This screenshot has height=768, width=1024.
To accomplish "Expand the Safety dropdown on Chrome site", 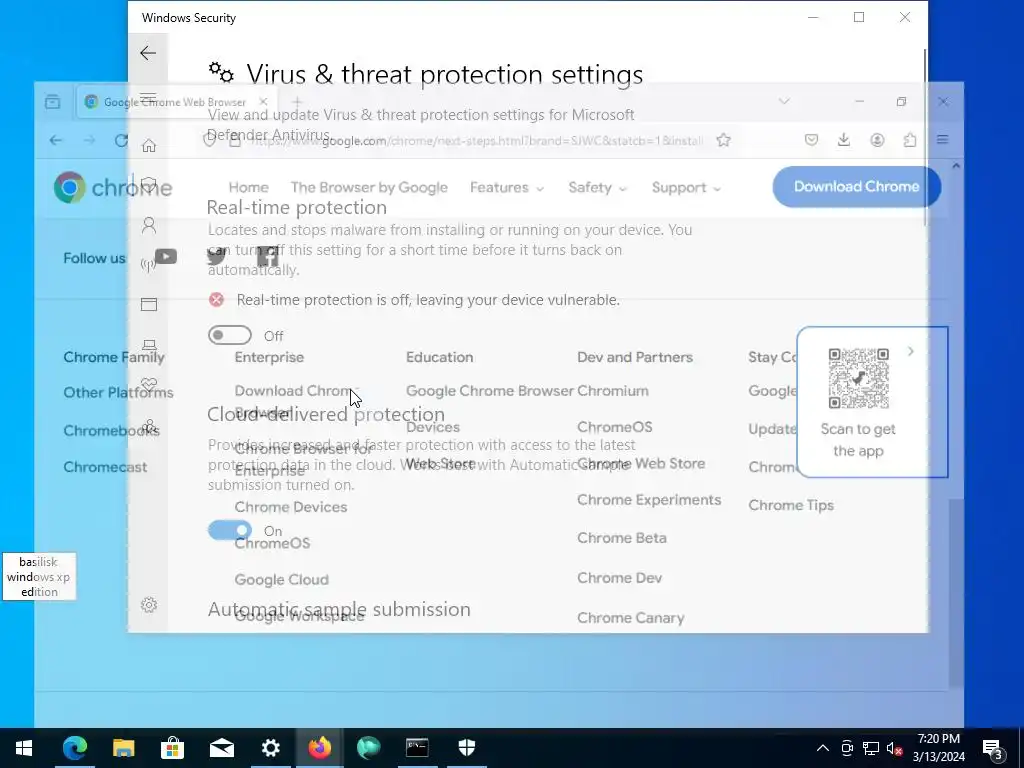I will coord(598,187).
